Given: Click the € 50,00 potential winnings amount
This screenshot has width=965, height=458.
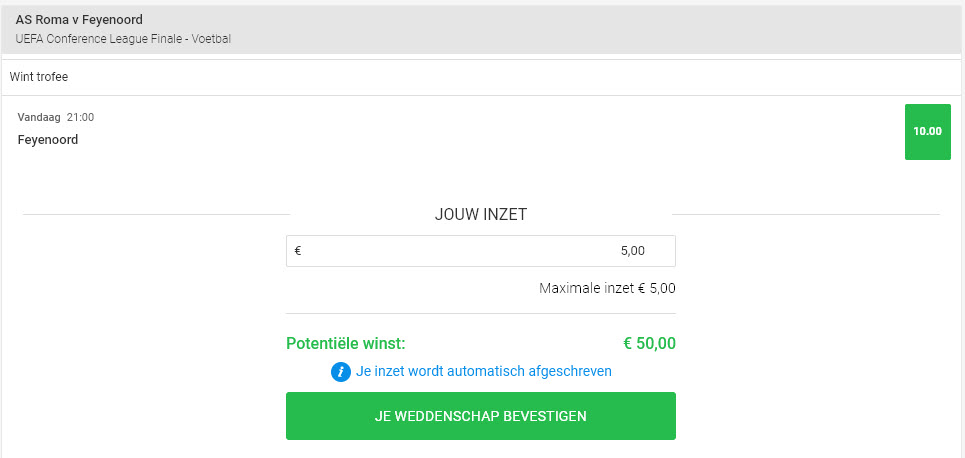Looking at the screenshot, I should (649, 344).
